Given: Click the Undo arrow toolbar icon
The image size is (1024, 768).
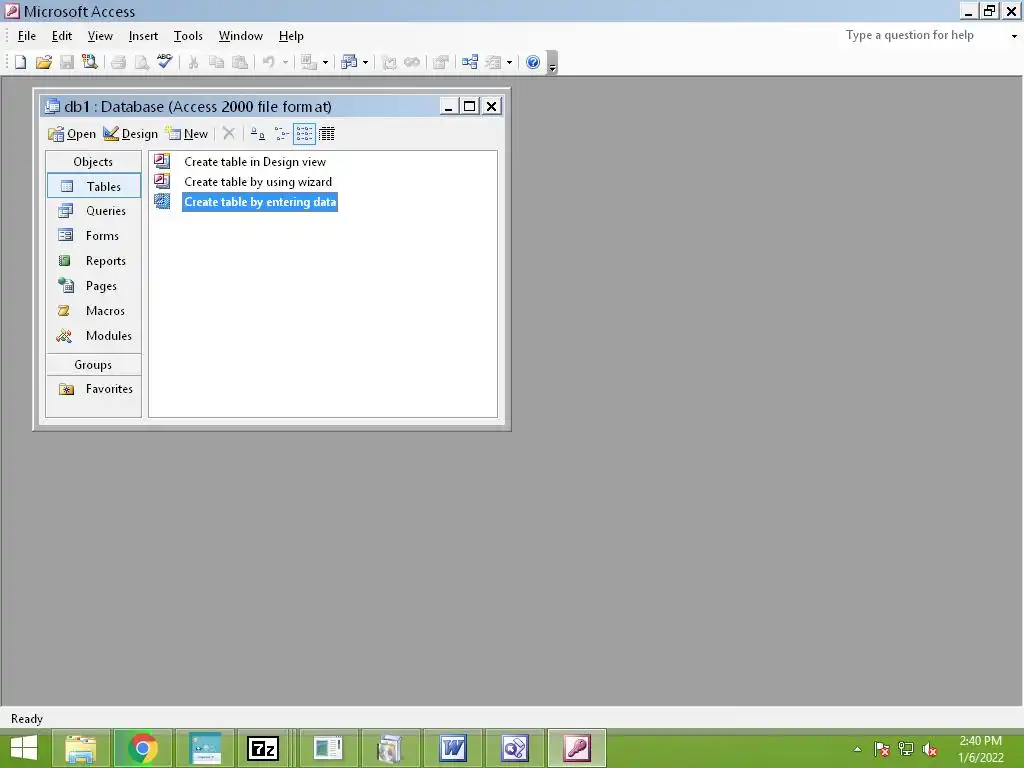Looking at the screenshot, I should [x=268, y=62].
